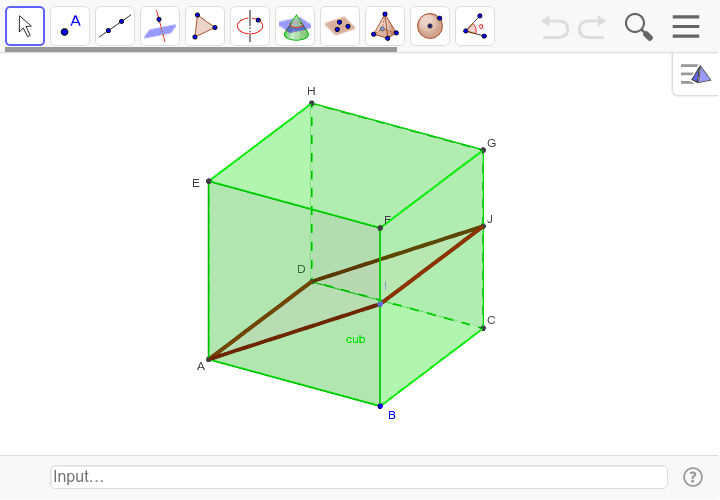The image size is (720, 500).
Task: Click the toolbar horizontal scrollbar
Action: pyautogui.click(x=201, y=50)
